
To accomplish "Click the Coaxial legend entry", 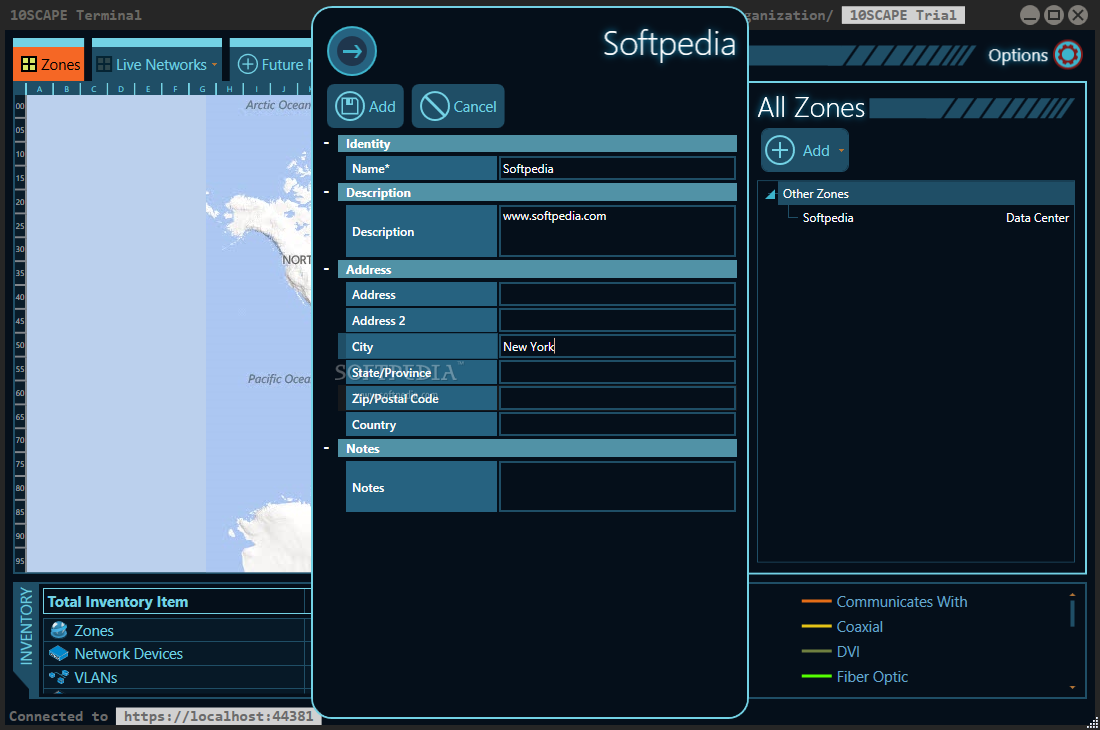I will point(859,627).
